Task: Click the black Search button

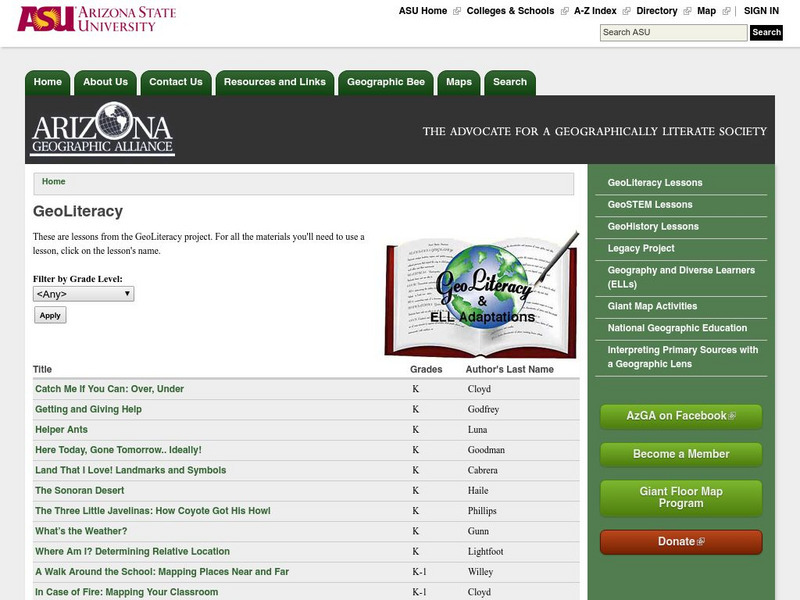Action: [x=766, y=32]
